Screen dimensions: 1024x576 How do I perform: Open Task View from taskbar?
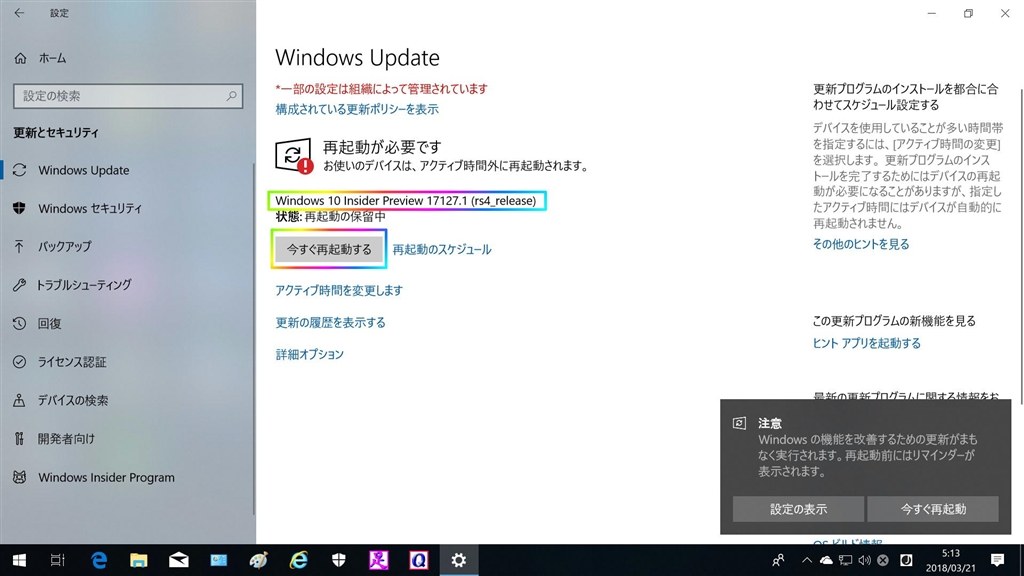click(57, 560)
